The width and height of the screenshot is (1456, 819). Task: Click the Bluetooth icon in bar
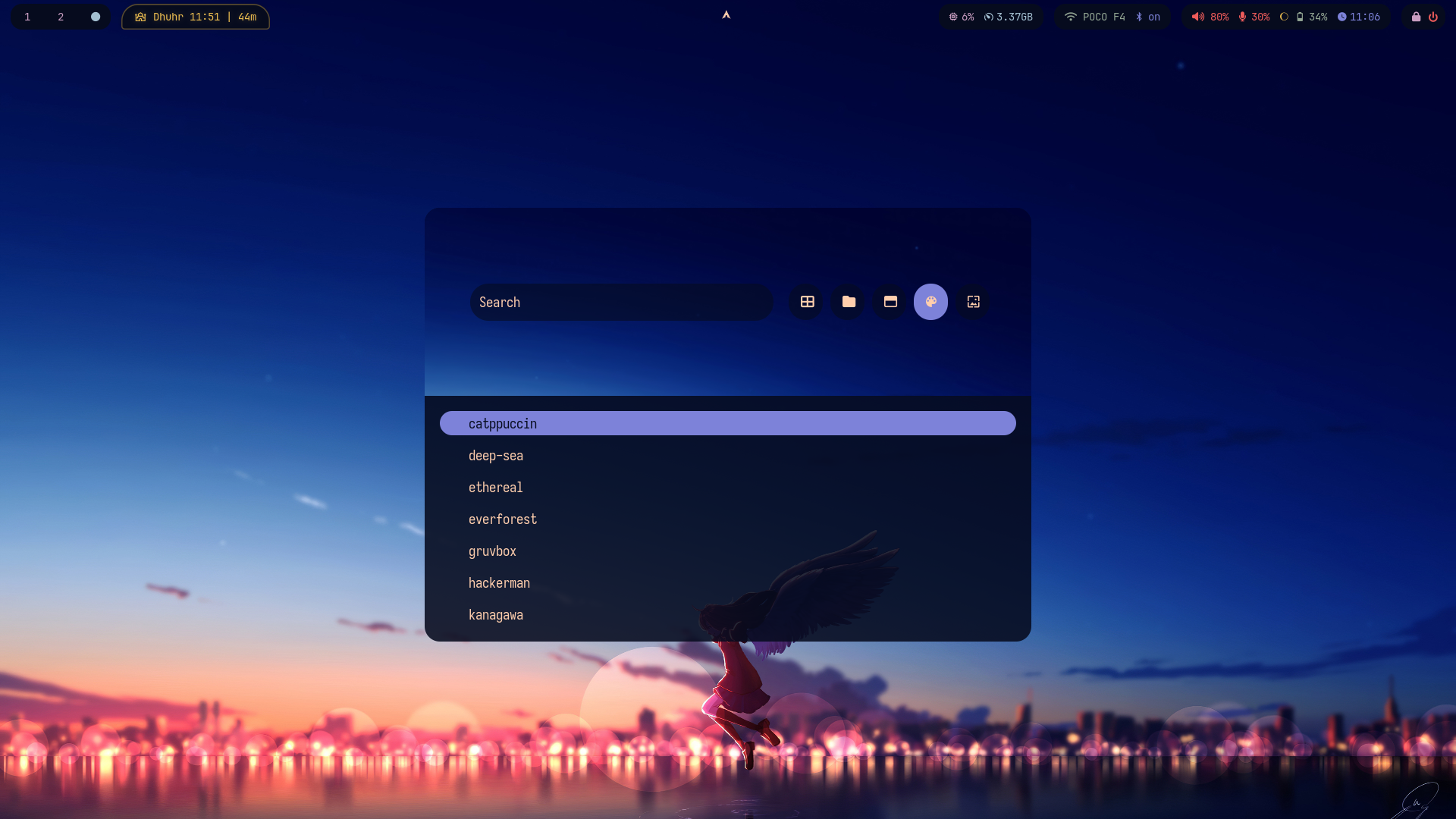click(1138, 17)
